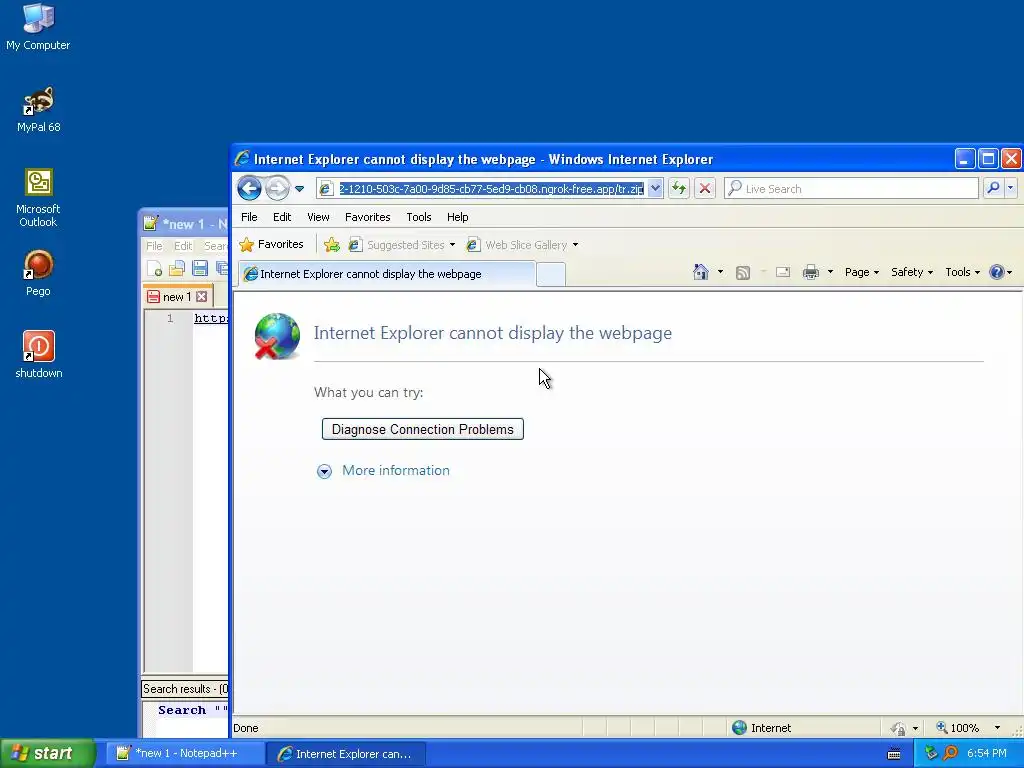This screenshot has width=1024, height=768.
Task: Expand the Web Slice Gallery dropdown arrow
Action: pos(575,245)
